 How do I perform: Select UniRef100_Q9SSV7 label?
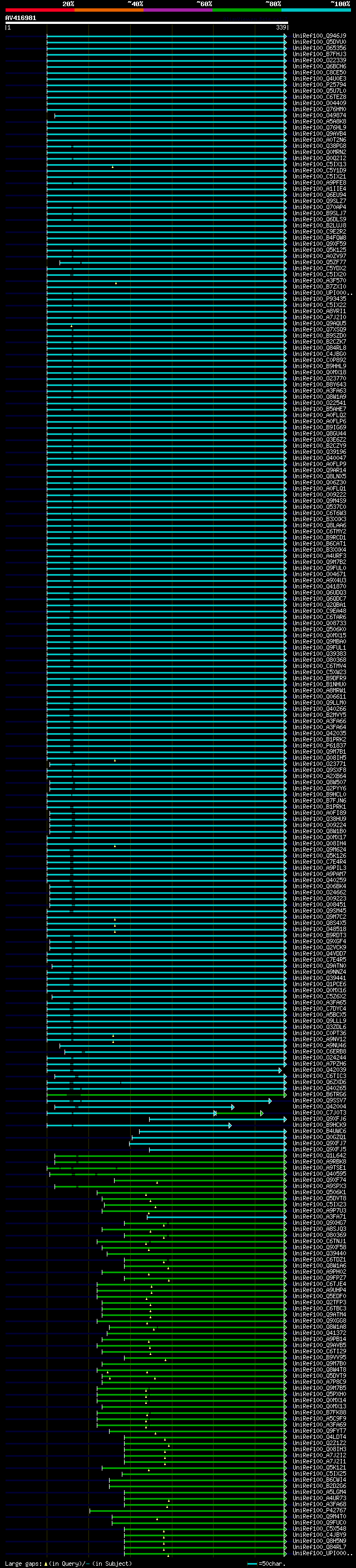coord(319,1101)
